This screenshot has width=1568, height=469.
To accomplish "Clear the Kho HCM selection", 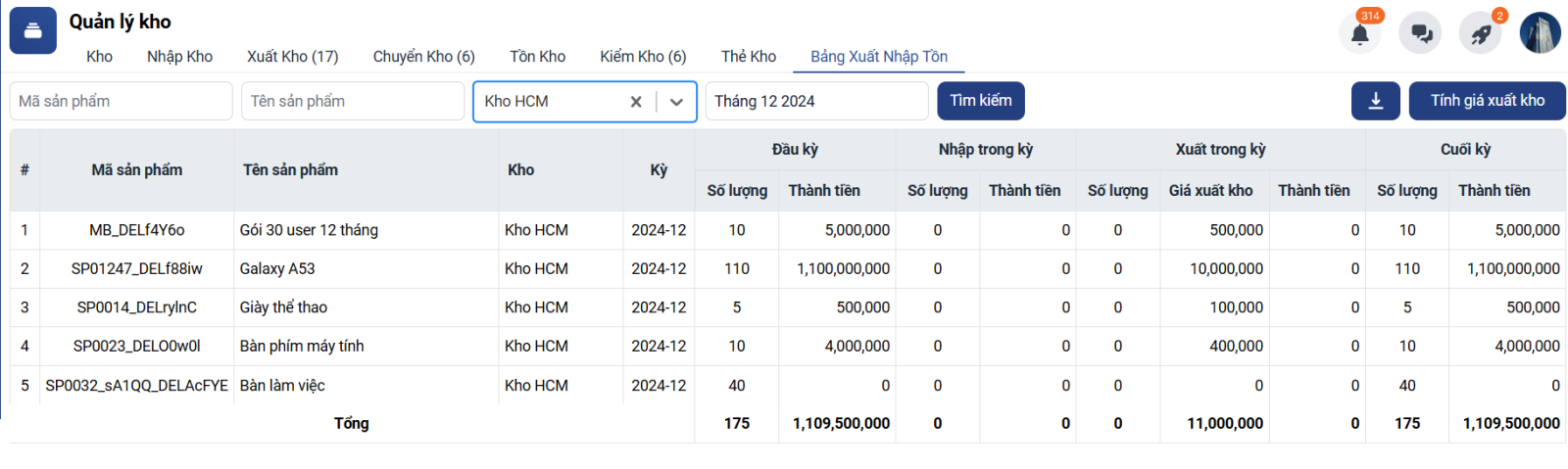I will tap(636, 102).
